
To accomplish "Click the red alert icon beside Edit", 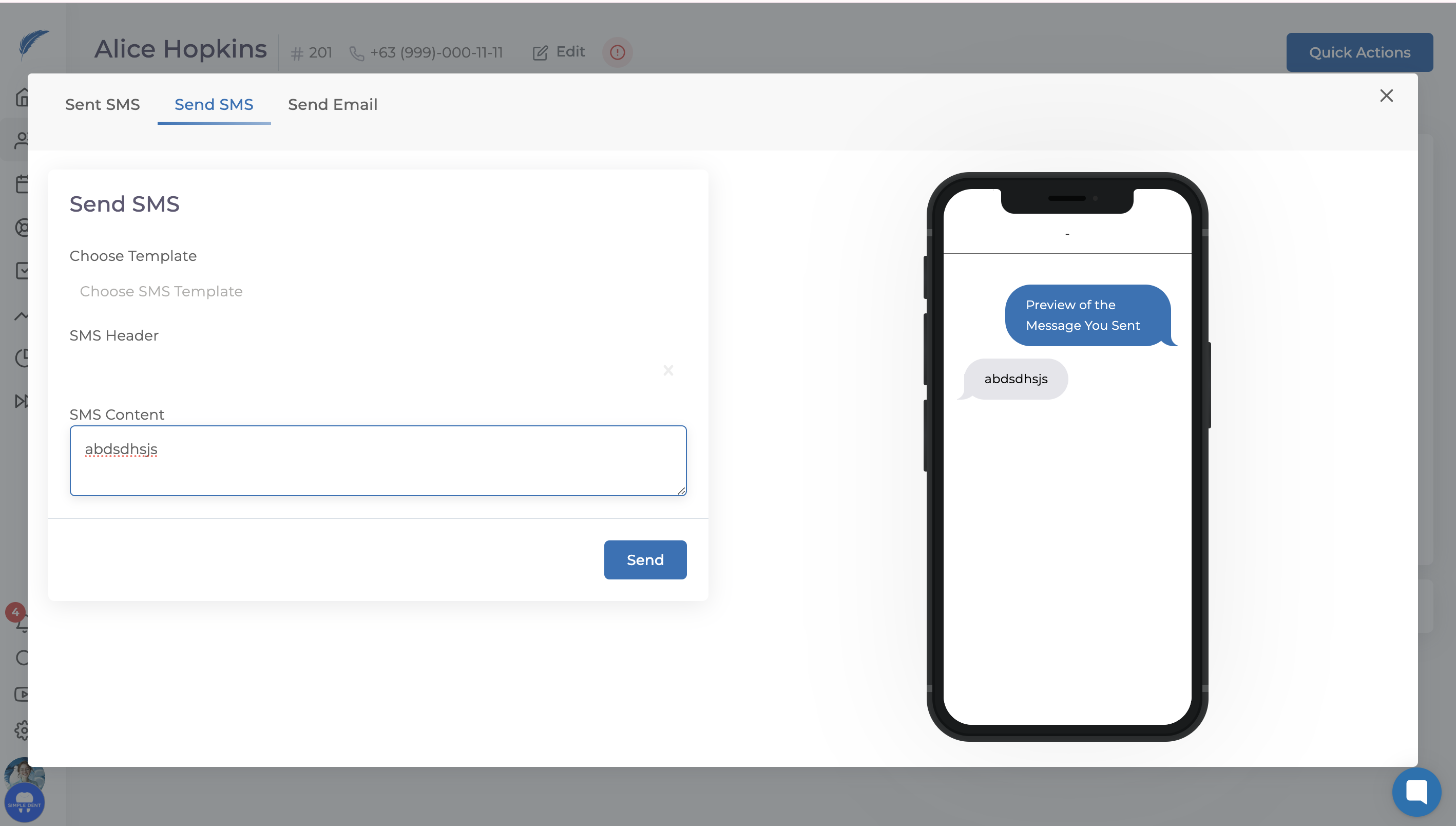I will coord(617,52).
